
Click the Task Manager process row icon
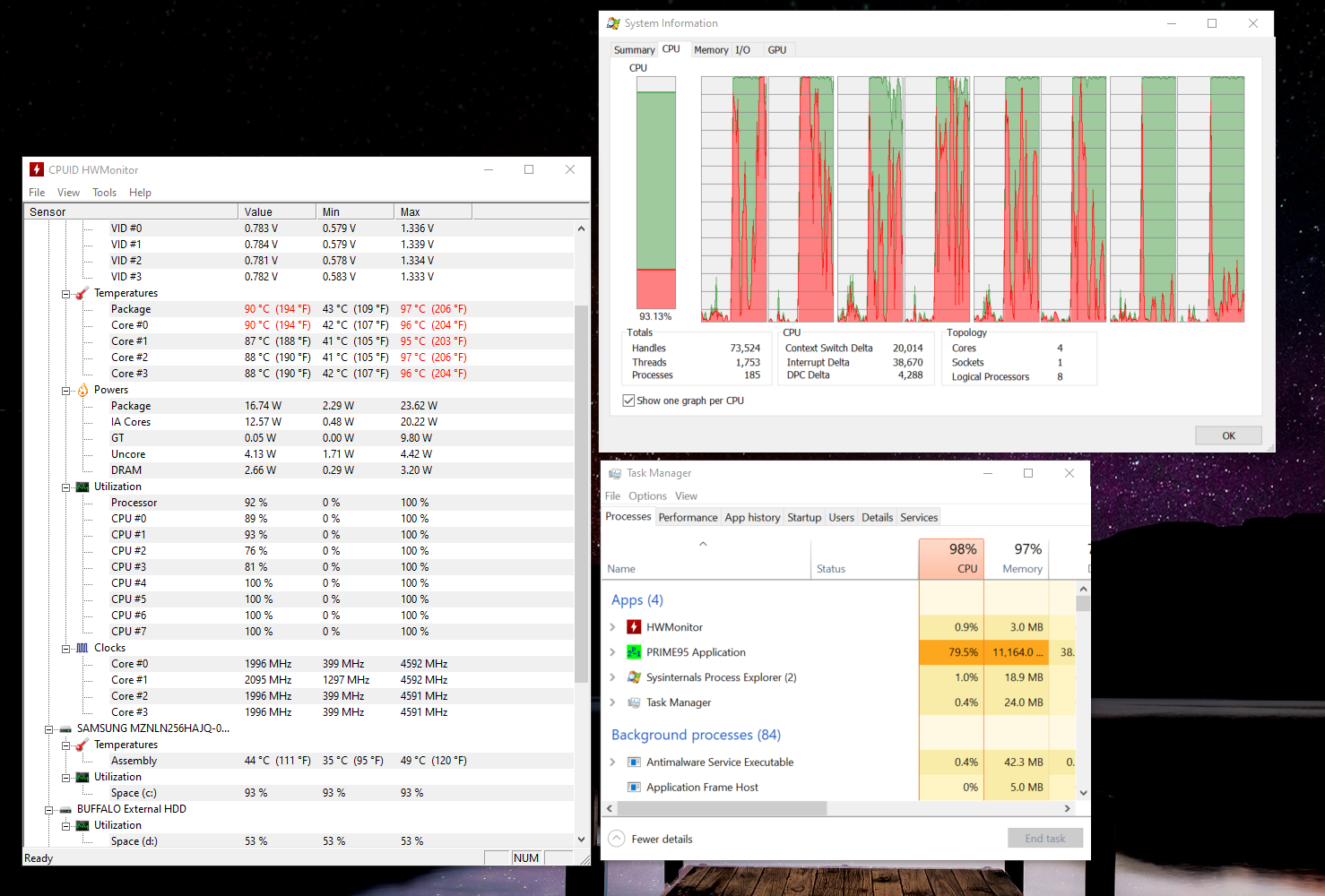coord(634,702)
